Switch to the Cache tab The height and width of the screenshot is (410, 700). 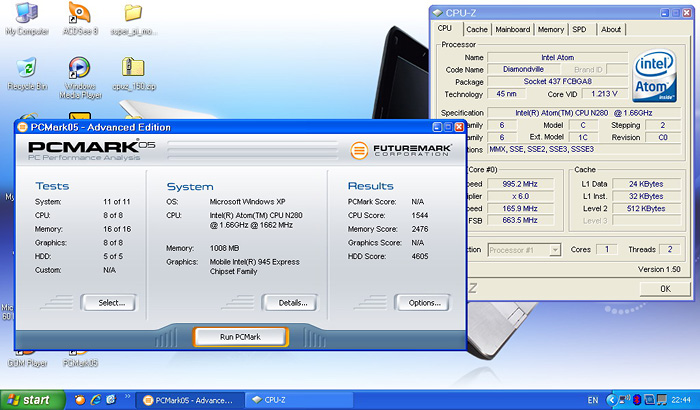click(x=477, y=29)
